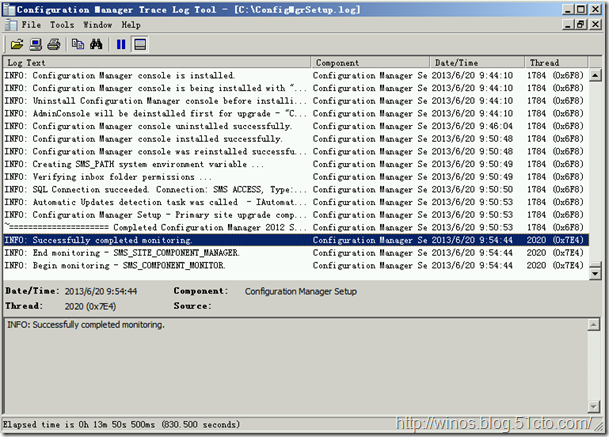Click details pane scroll up arrow

pos(593,325)
